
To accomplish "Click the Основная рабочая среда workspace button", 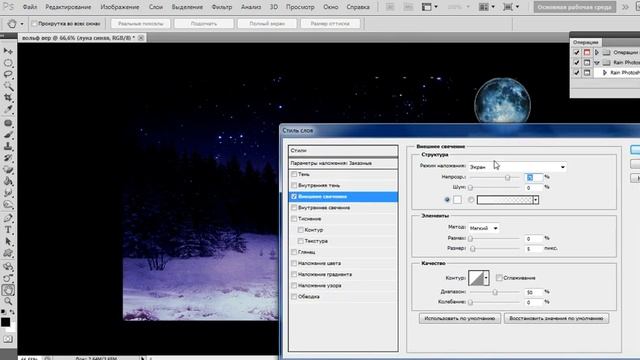I will click(575, 7).
